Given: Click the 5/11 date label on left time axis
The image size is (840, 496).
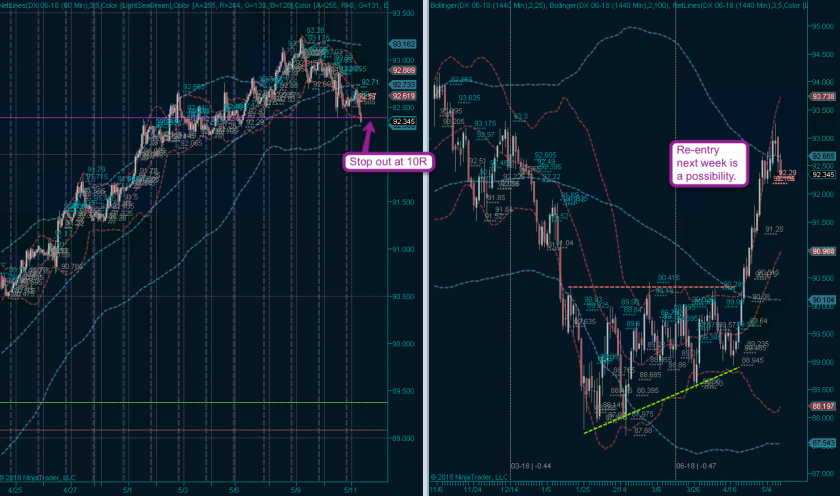Looking at the screenshot, I should tap(350, 490).
